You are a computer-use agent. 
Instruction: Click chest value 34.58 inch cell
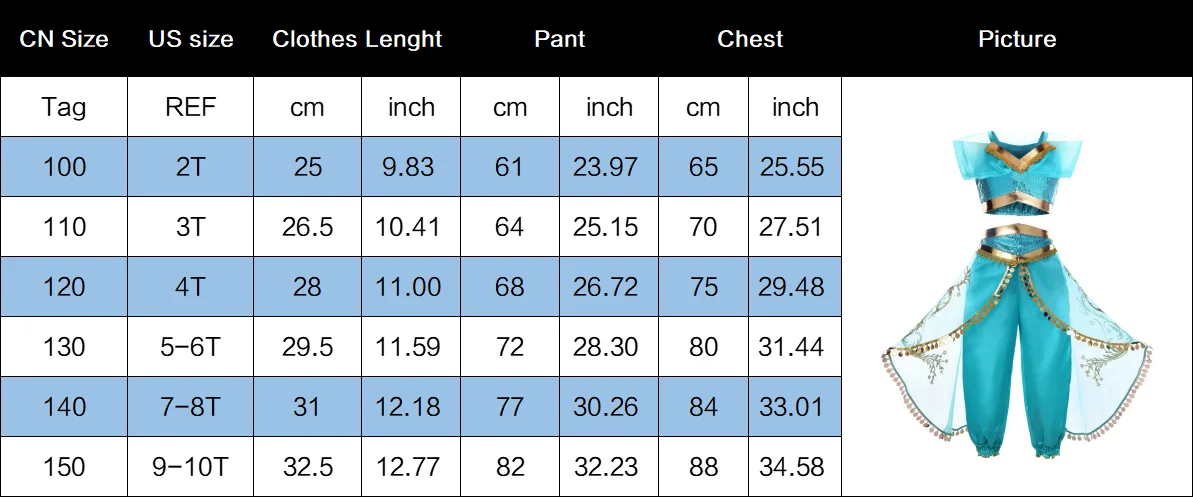pos(795,467)
